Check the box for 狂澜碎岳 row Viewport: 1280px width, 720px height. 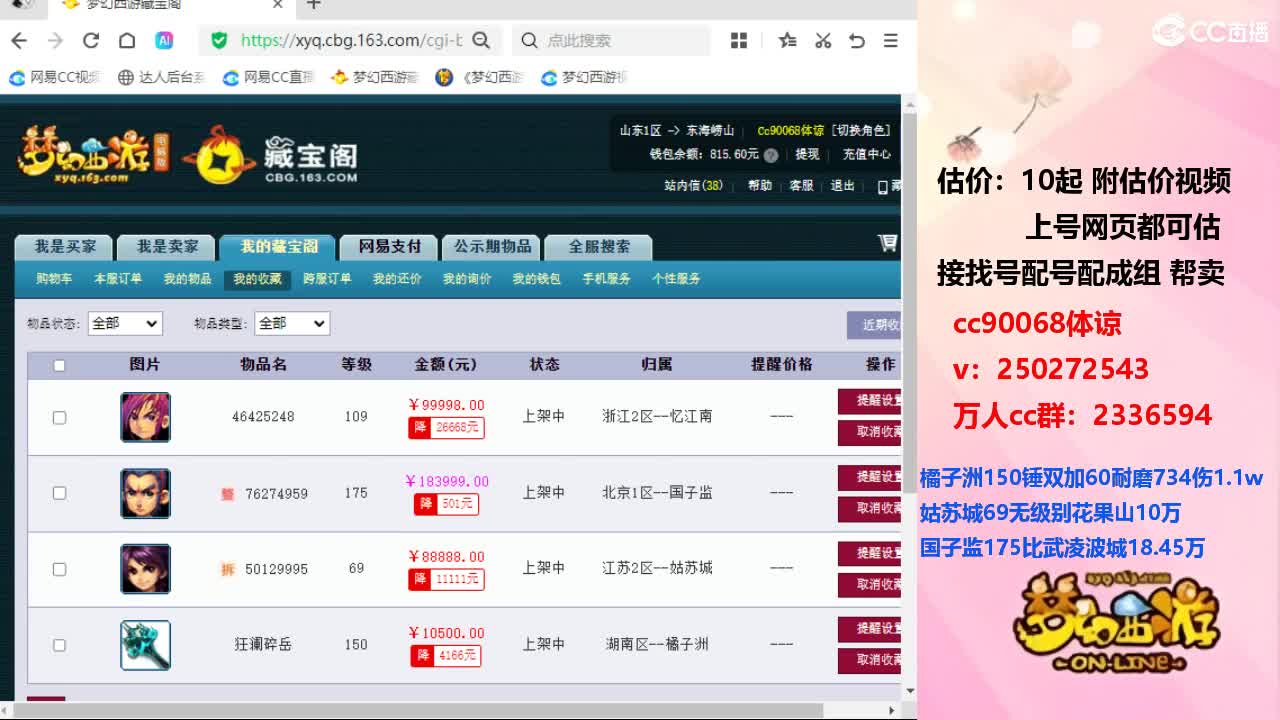click(x=59, y=645)
